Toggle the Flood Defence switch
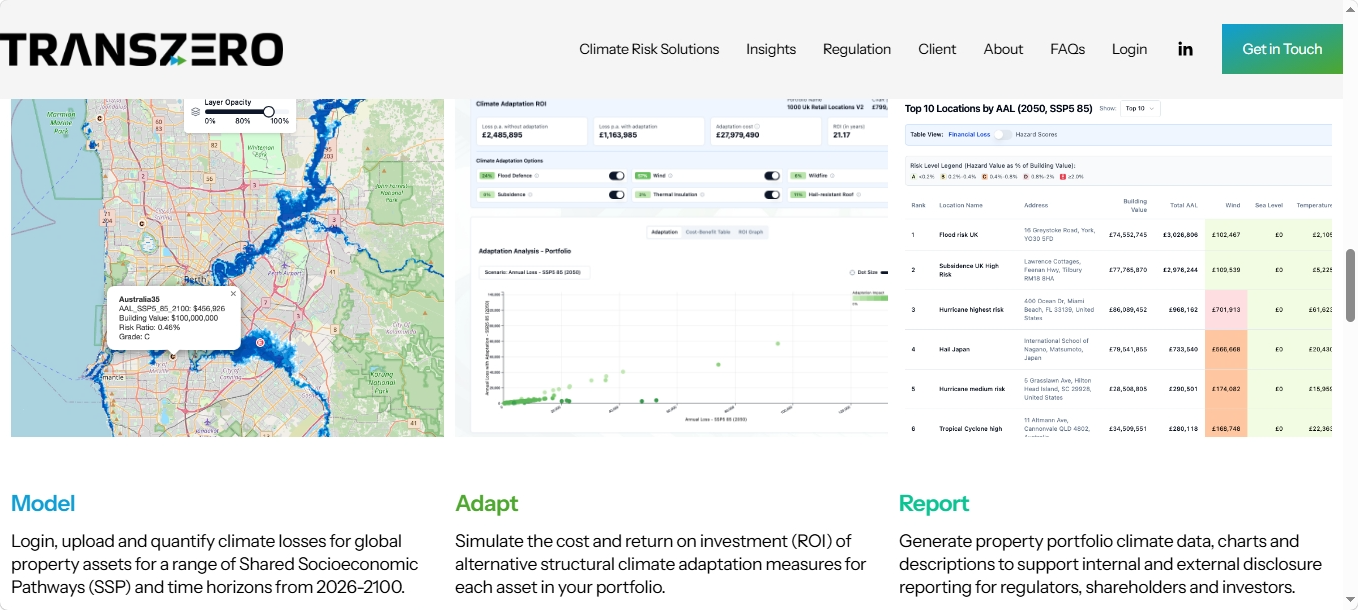This screenshot has height=610, width=1358. pyautogui.click(x=617, y=176)
